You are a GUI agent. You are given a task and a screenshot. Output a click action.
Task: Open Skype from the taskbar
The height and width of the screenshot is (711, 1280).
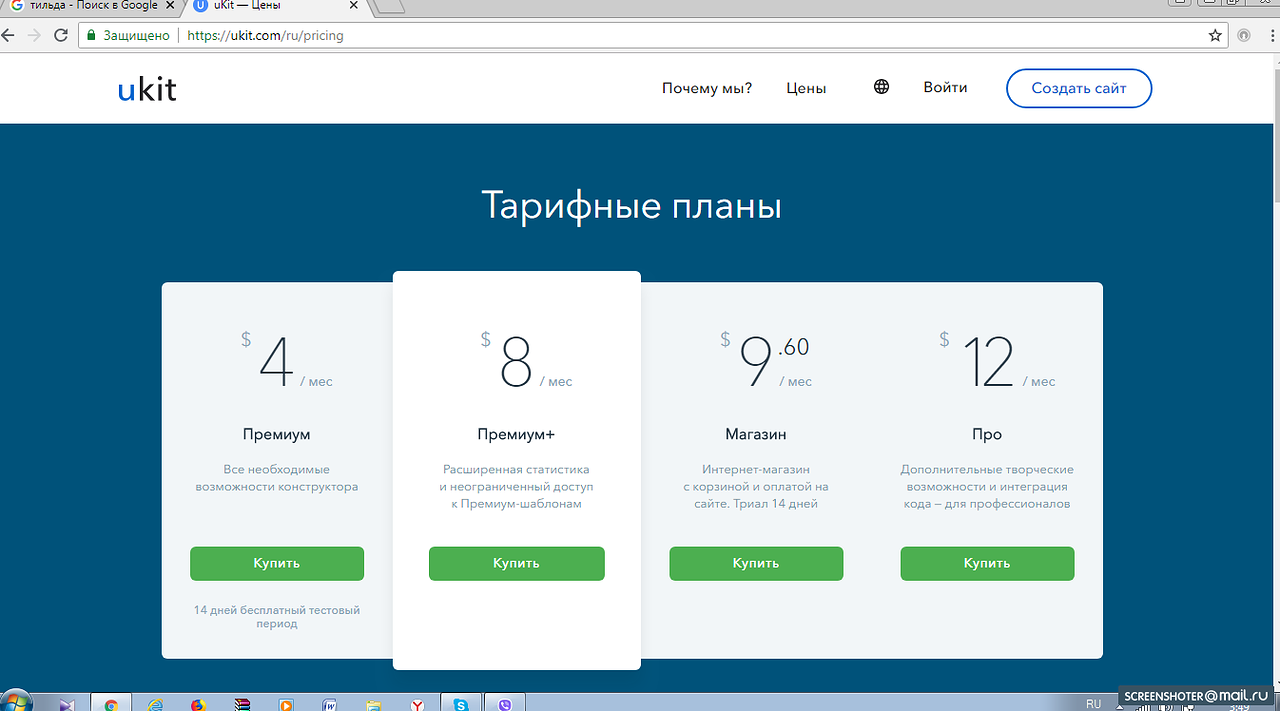(x=460, y=704)
